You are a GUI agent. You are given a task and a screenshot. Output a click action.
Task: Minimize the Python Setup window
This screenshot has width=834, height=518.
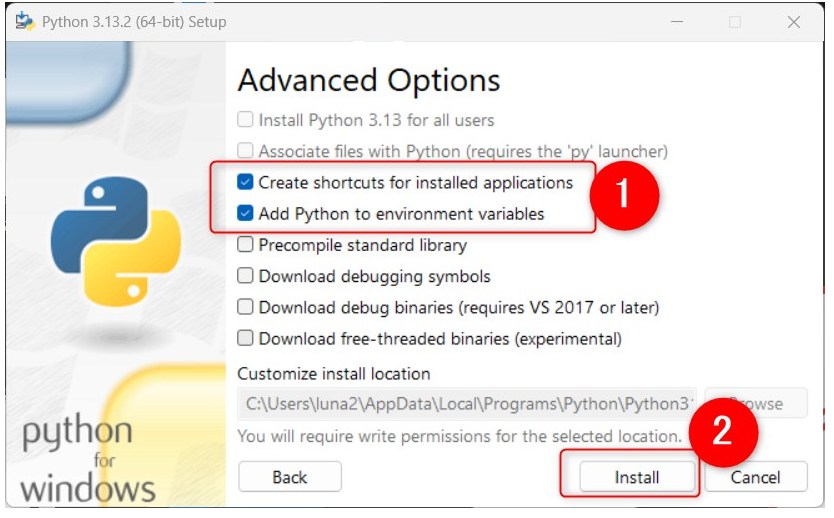[x=677, y=22]
